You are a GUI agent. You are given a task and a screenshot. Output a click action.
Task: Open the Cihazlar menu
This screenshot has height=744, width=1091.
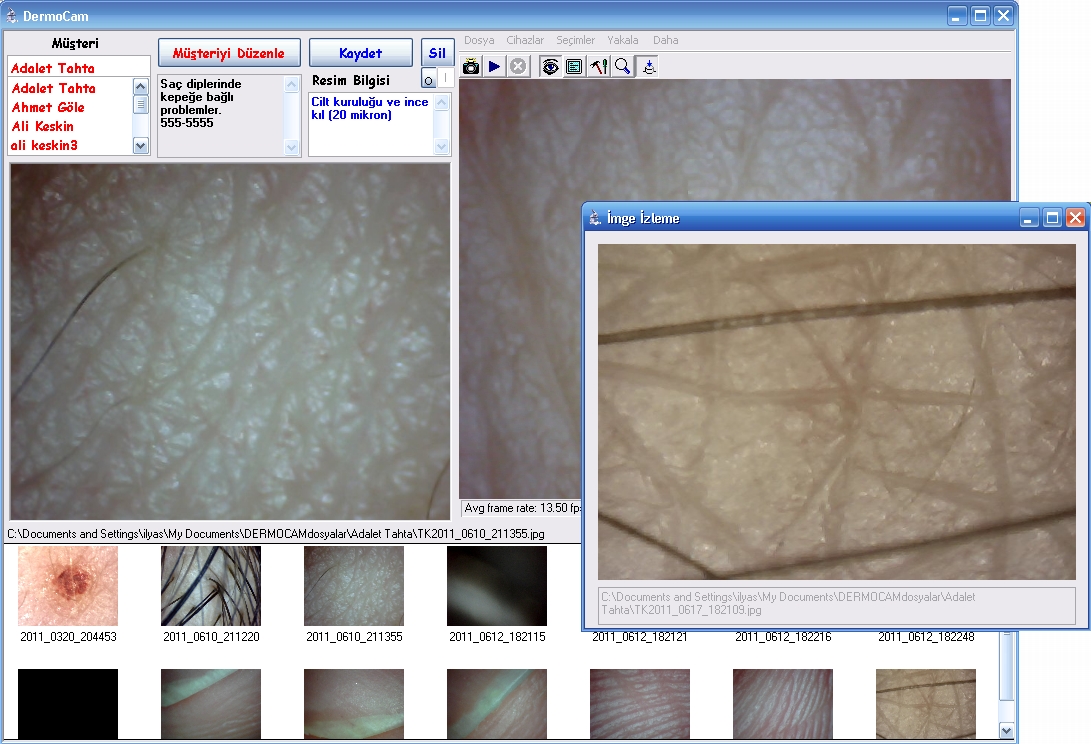click(525, 40)
